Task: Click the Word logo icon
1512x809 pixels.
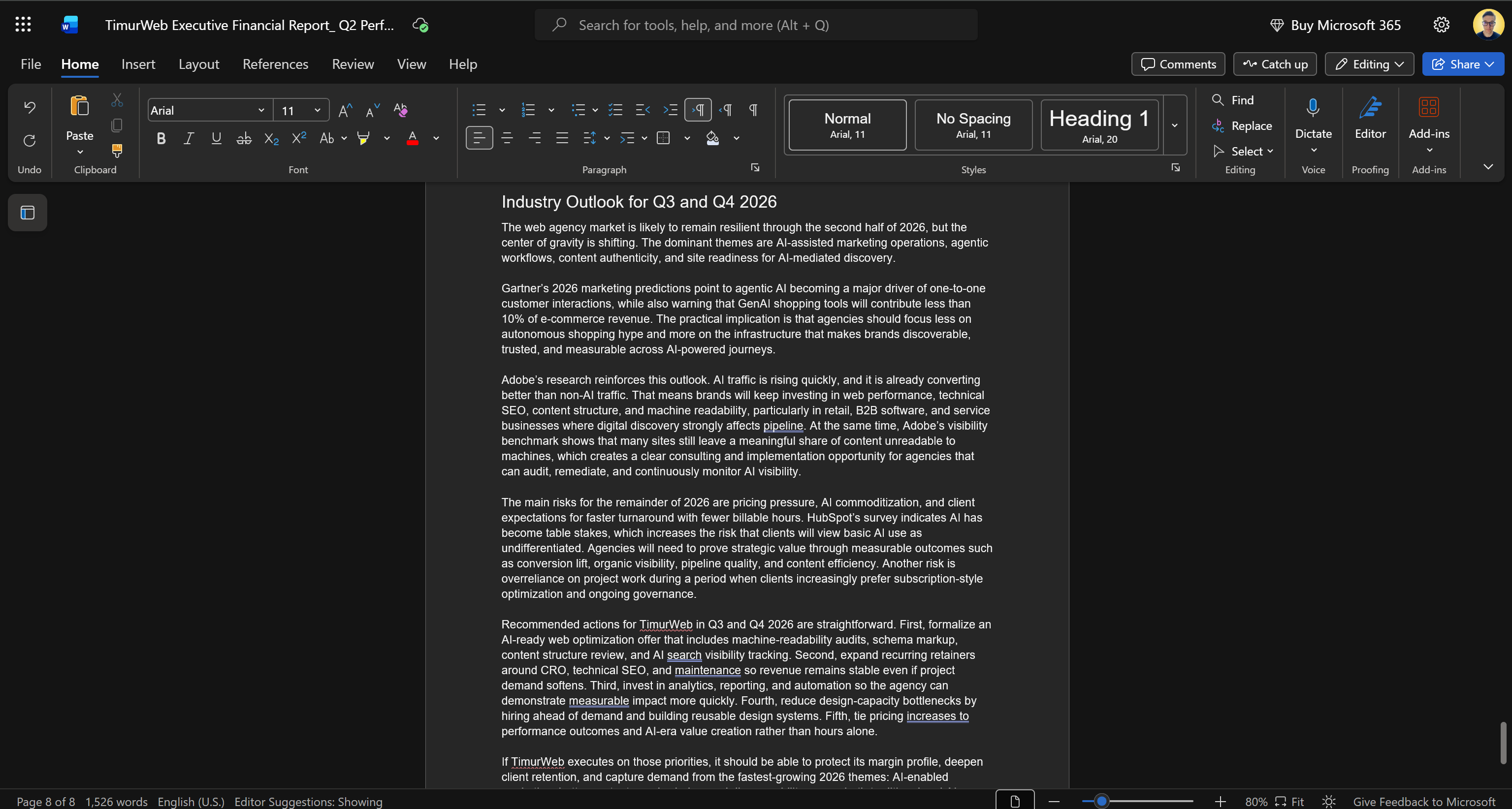Action: point(69,25)
